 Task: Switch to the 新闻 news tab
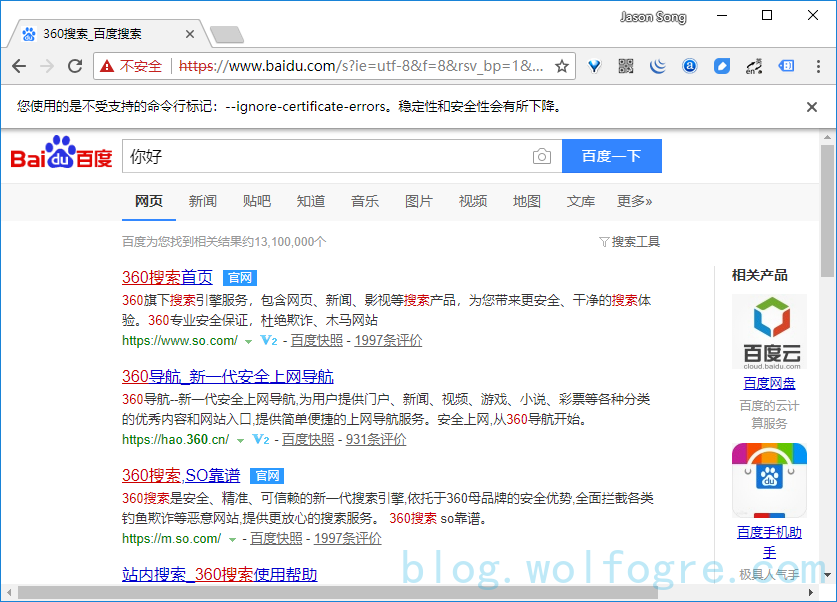pyautogui.click(x=203, y=201)
